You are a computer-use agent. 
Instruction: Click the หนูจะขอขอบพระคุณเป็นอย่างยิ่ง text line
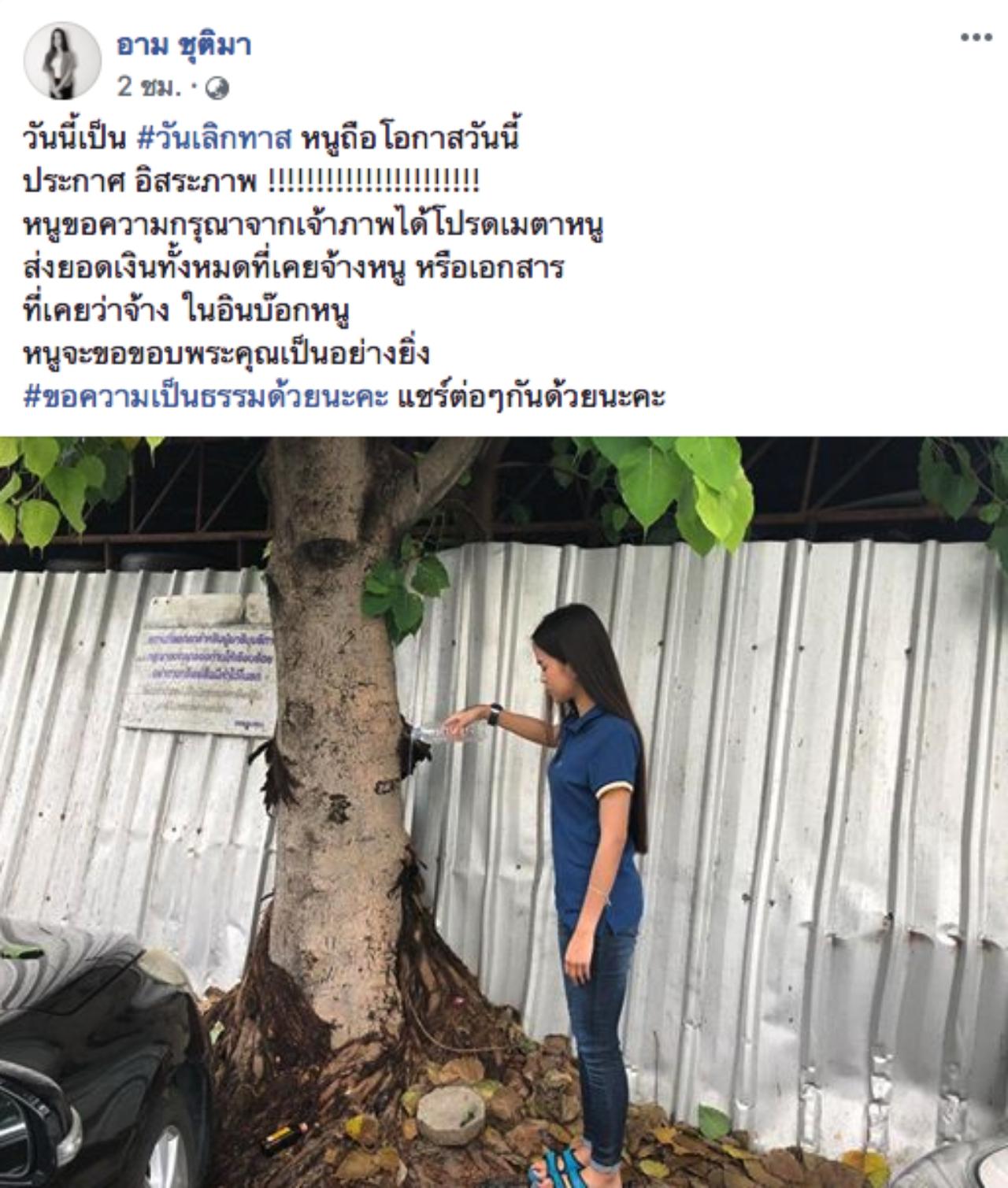click(x=225, y=353)
